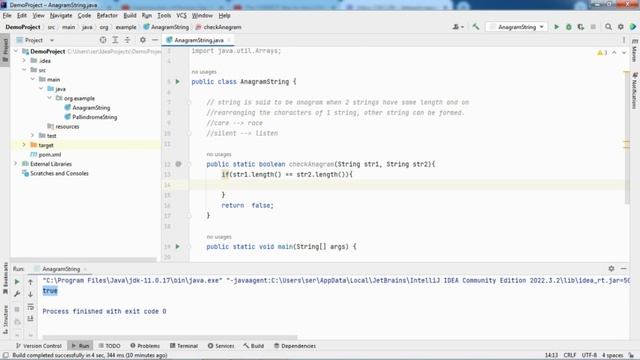Expand all nodes in the Project panel

[x=115, y=40]
